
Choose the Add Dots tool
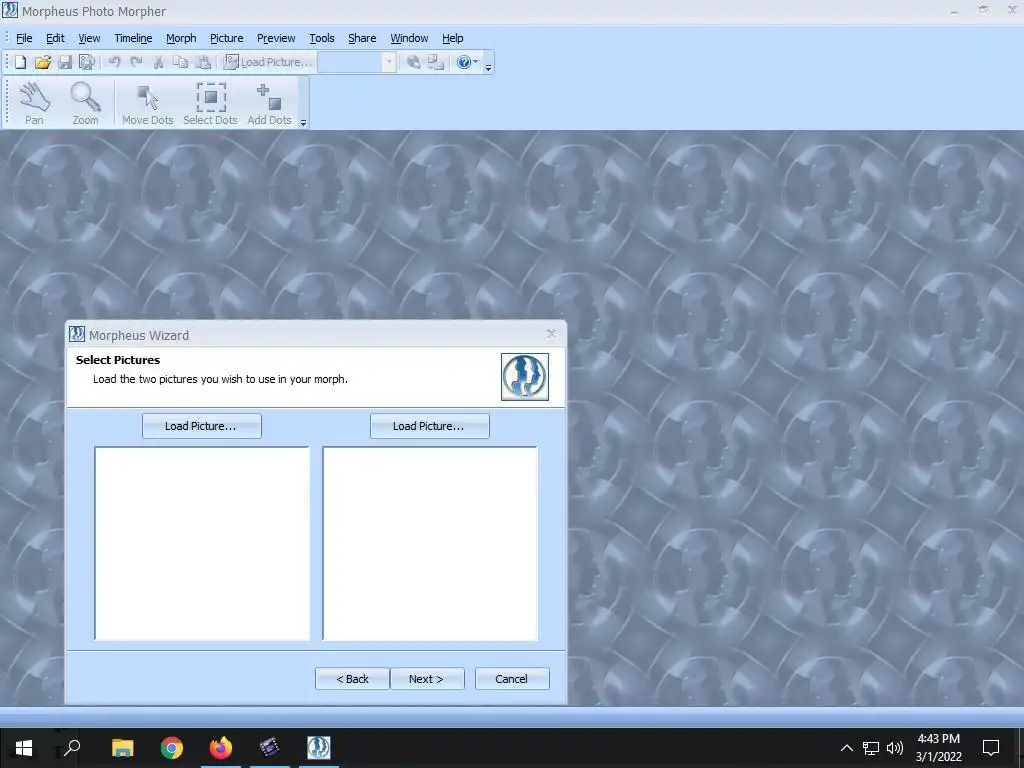[x=269, y=103]
